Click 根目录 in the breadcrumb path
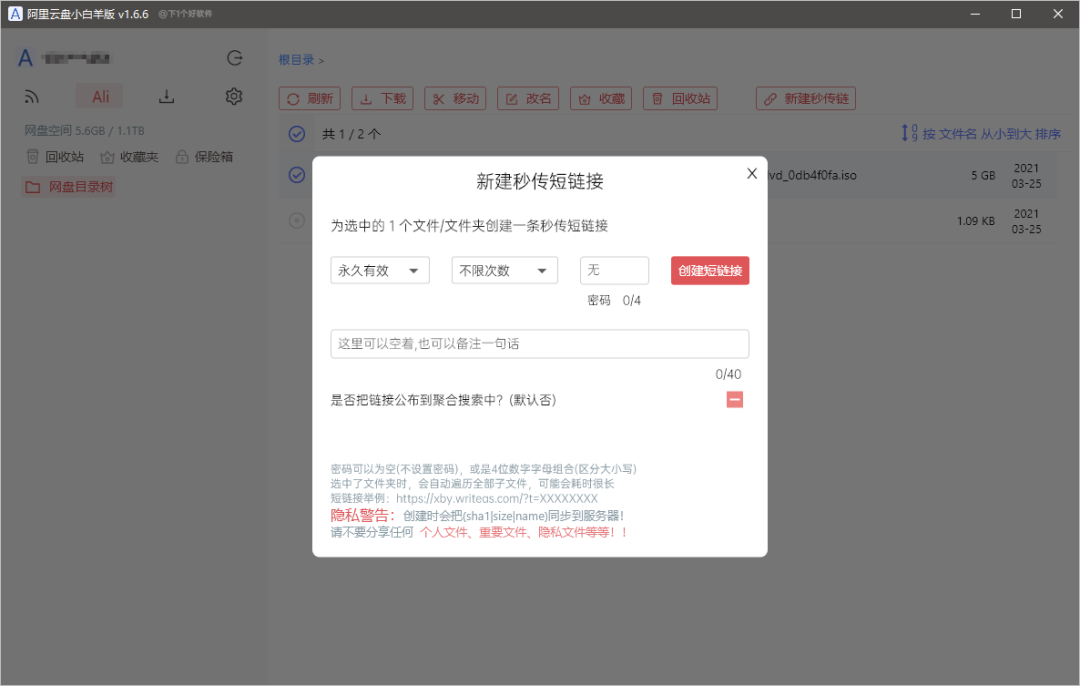The image size is (1080, 686). 296,60
